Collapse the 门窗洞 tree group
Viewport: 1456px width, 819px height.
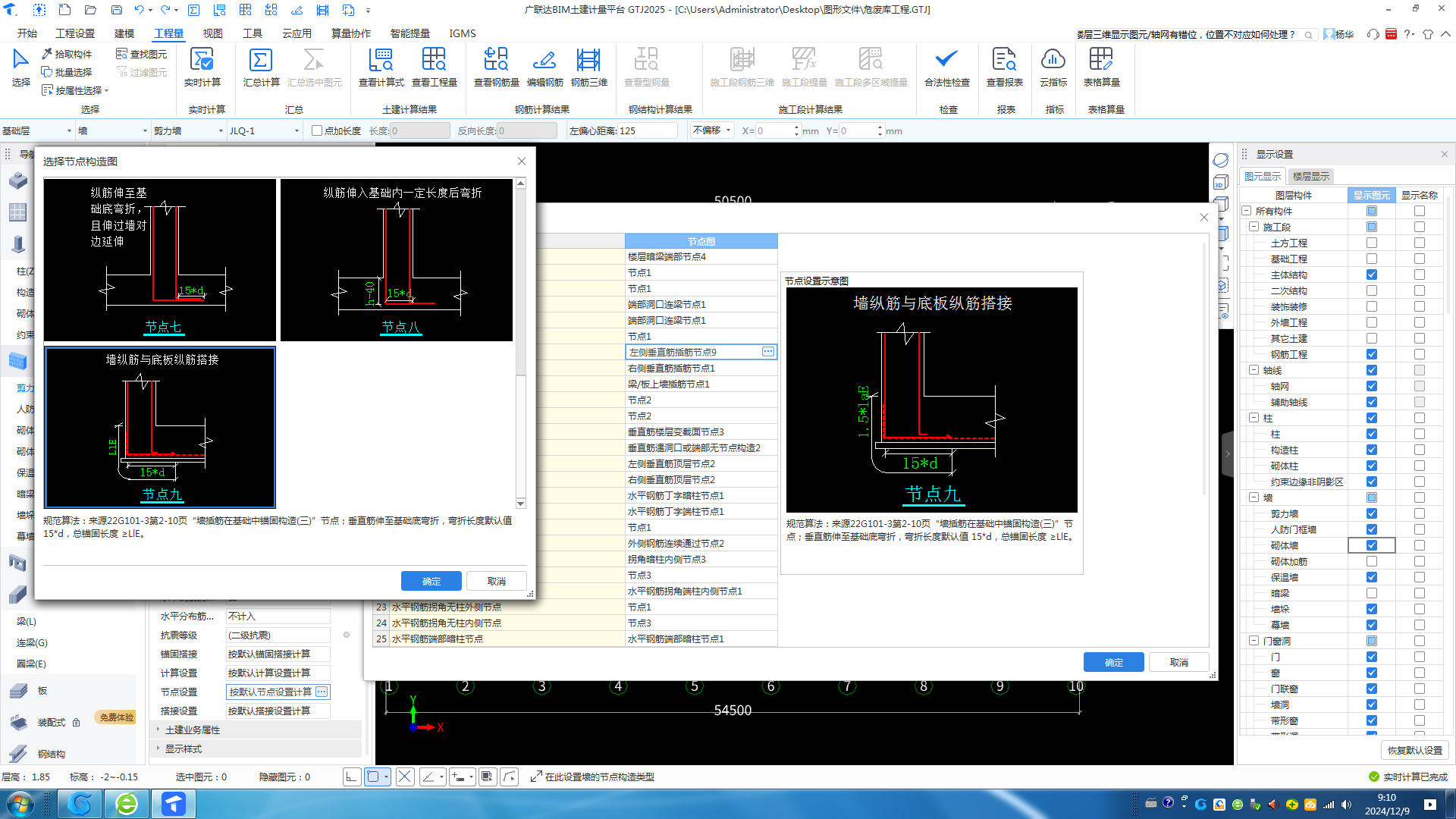(1254, 641)
